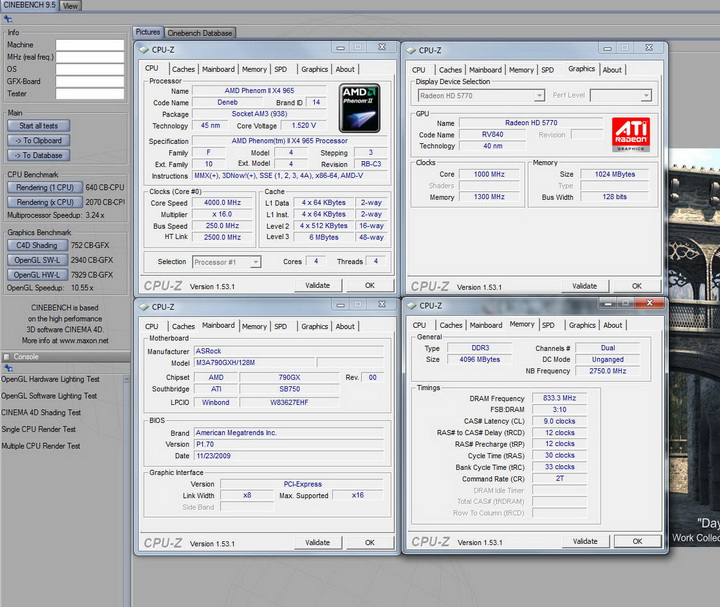Open Memory tab in the Mainboard window
This screenshot has width=720, height=607.
click(x=254, y=326)
